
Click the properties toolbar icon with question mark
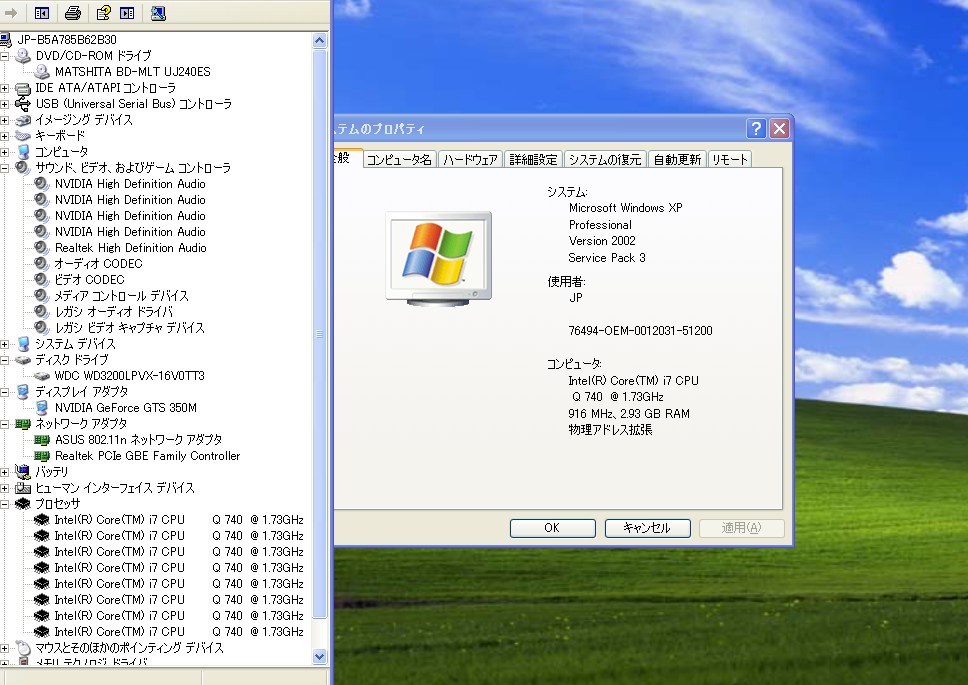click(103, 13)
